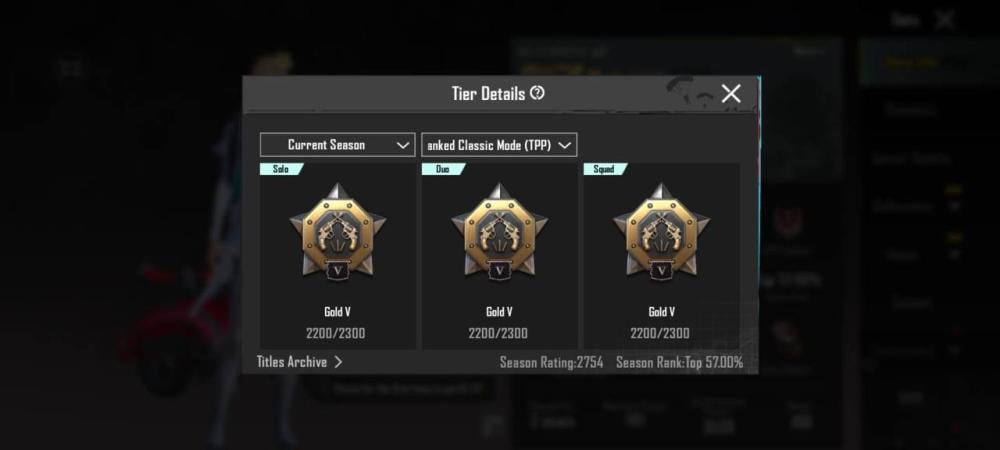
Task: Open the Current Season dropdown
Action: 337,145
